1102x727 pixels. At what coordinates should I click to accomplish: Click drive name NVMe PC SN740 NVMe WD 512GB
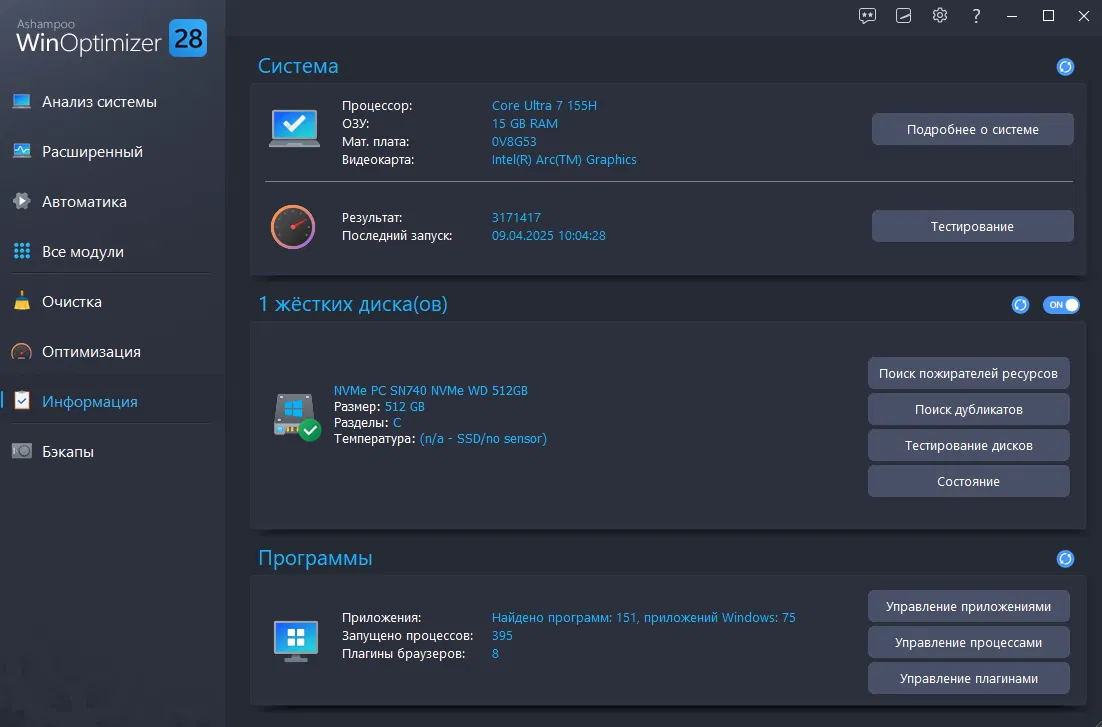pos(430,390)
